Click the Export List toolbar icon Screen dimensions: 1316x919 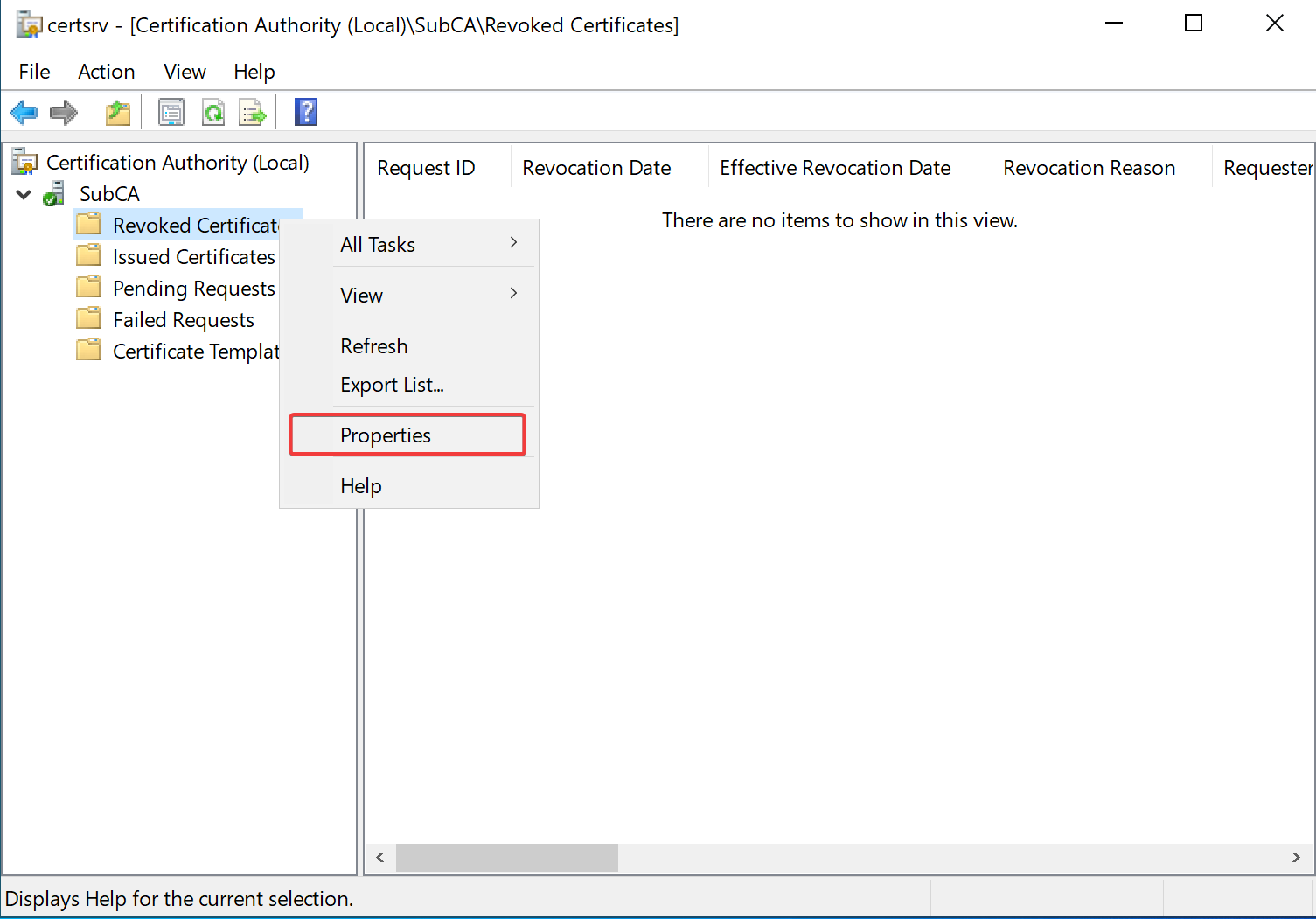pos(253,112)
